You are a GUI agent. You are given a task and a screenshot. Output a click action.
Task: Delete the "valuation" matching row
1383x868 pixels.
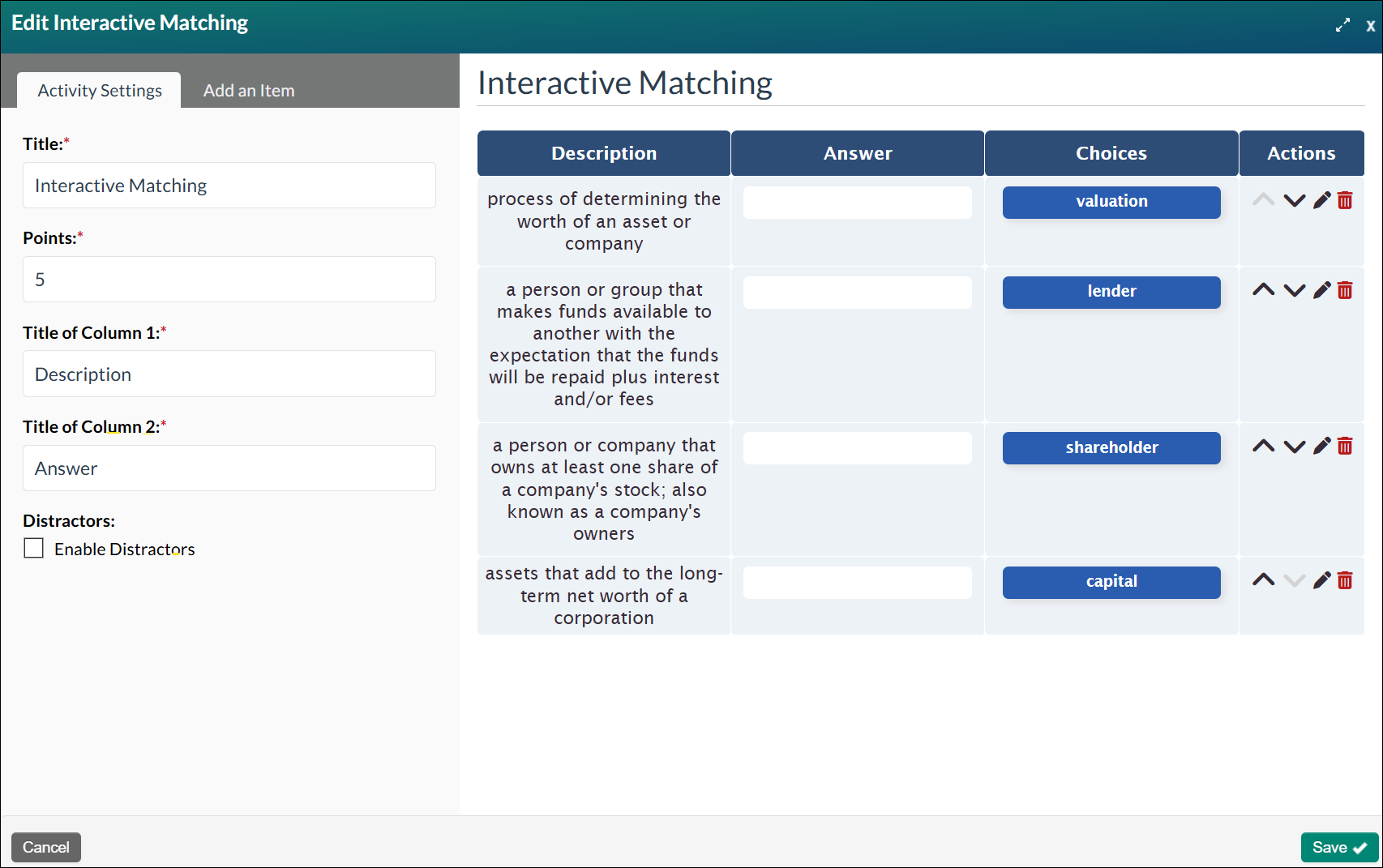click(x=1345, y=200)
